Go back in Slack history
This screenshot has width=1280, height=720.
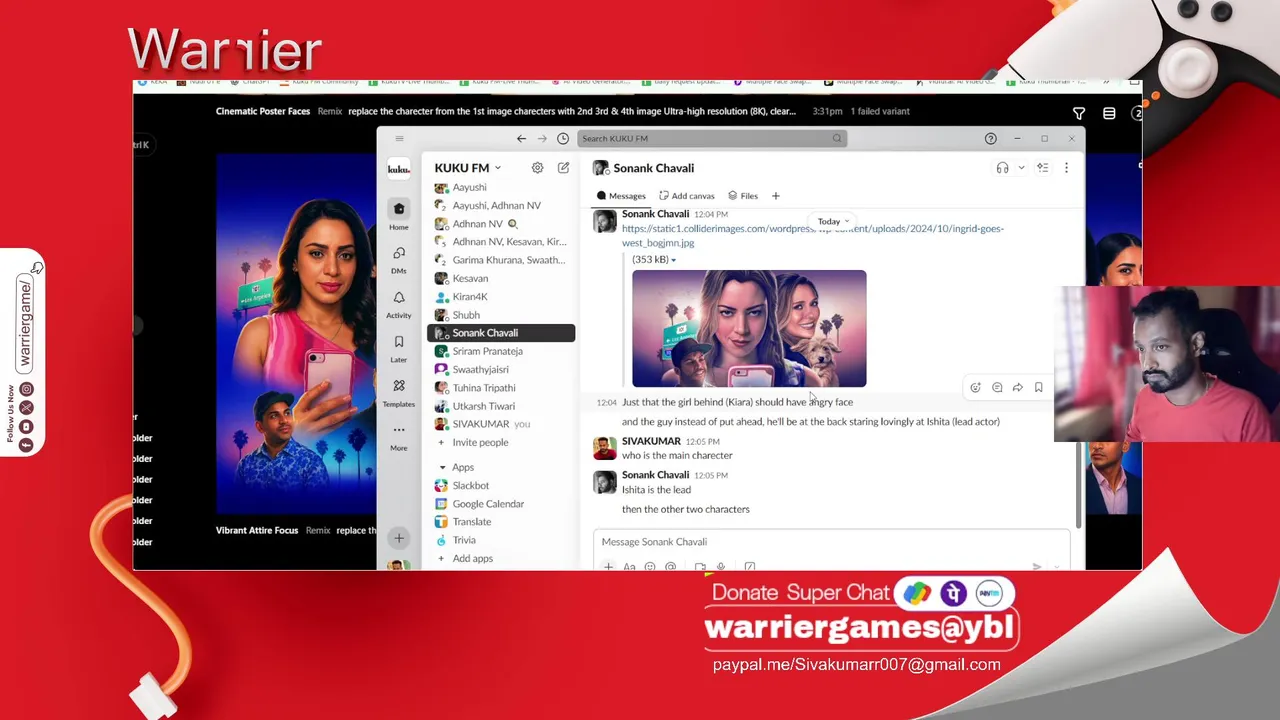[x=521, y=139]
